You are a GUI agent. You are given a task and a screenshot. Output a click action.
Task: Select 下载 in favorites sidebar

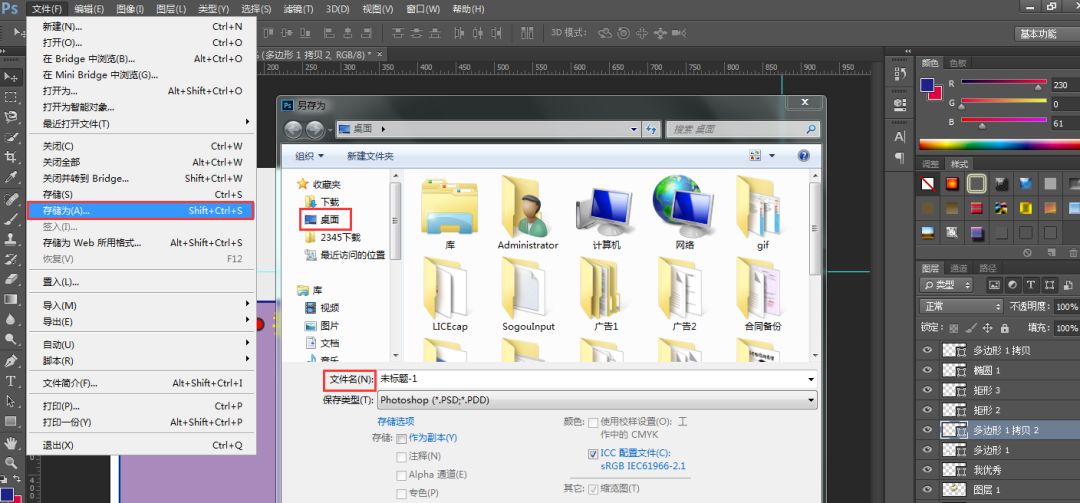[322, 202]
